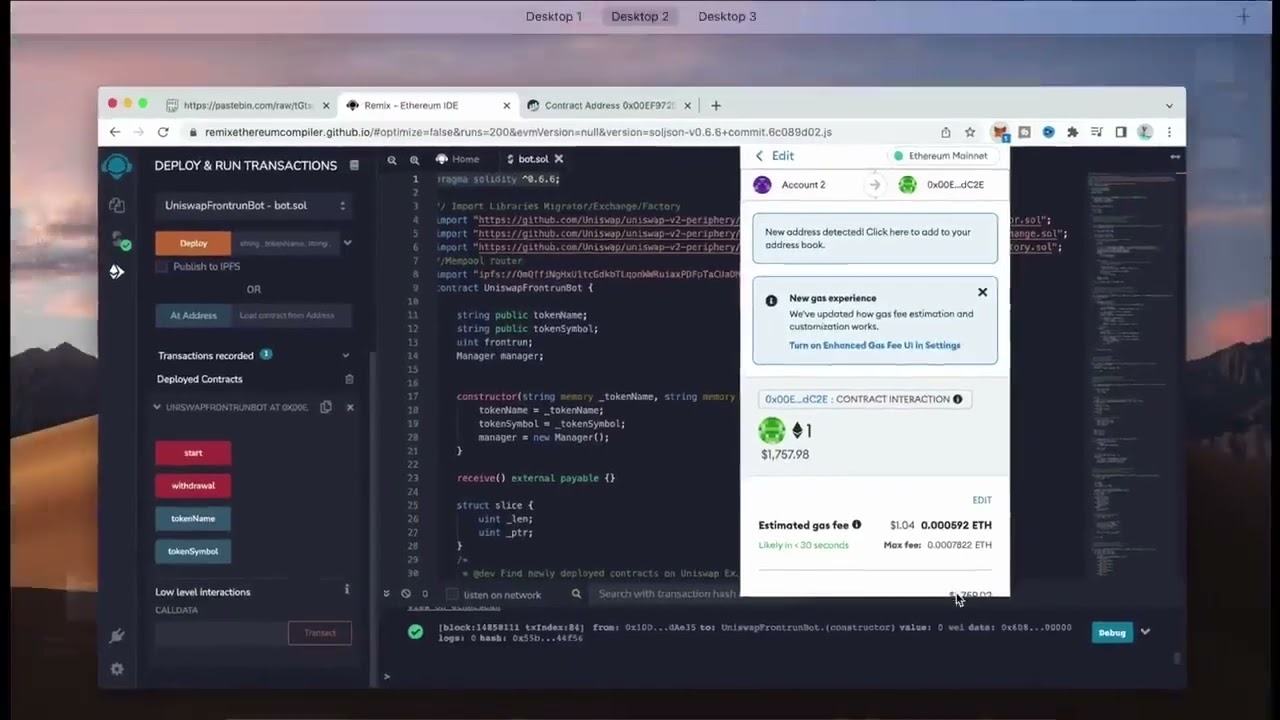Open the Deploy & run transactions sidebar icon

click(x=117, y=271)
